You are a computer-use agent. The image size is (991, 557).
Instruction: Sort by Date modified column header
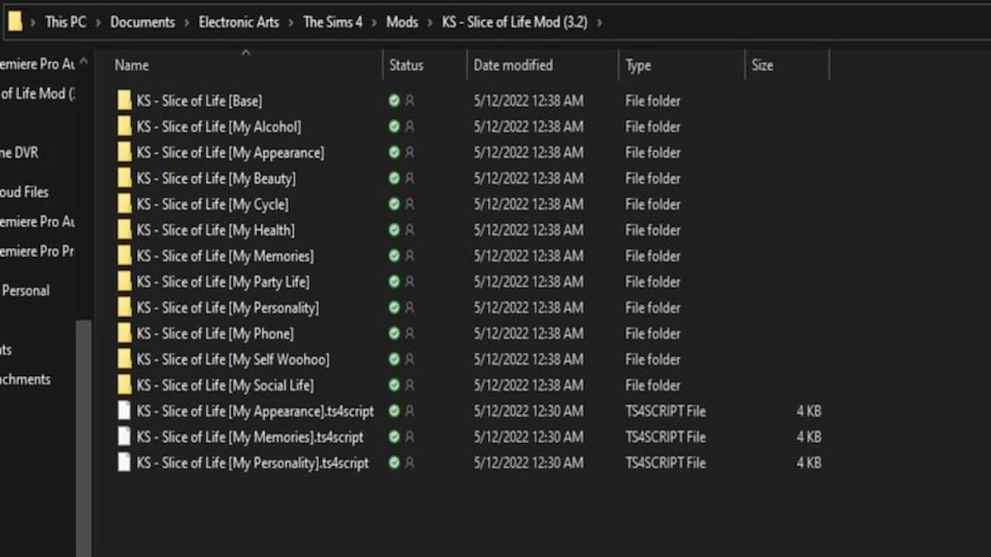click(512, 66)
